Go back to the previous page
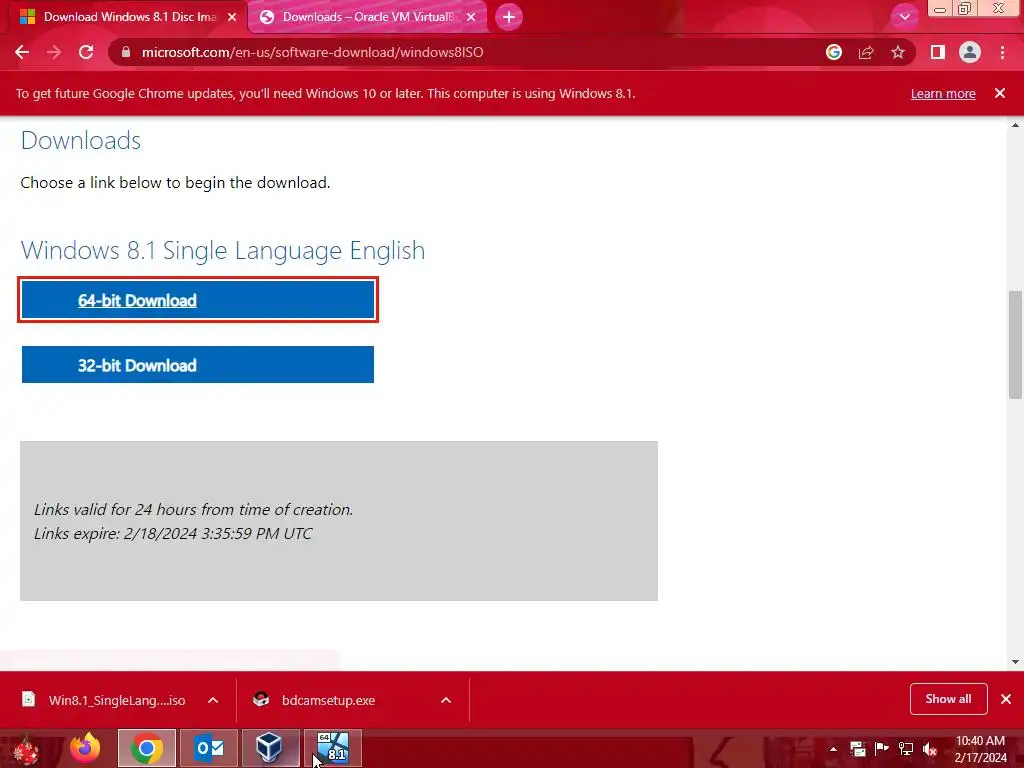Viewport: 1024px width, 768px height. 22,52
